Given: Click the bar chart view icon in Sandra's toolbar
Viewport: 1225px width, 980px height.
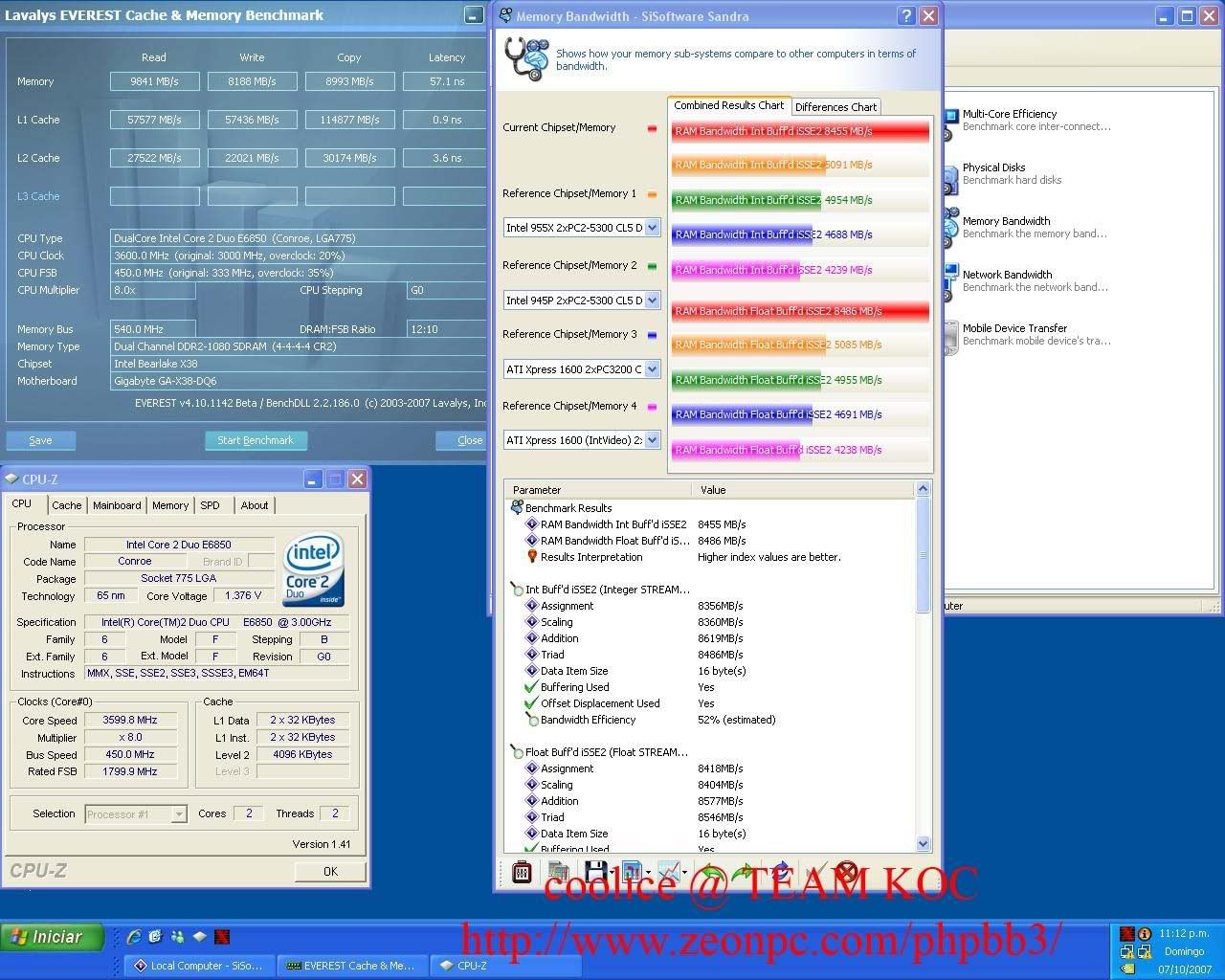Looking at the screenshot, I should (631, 872).
